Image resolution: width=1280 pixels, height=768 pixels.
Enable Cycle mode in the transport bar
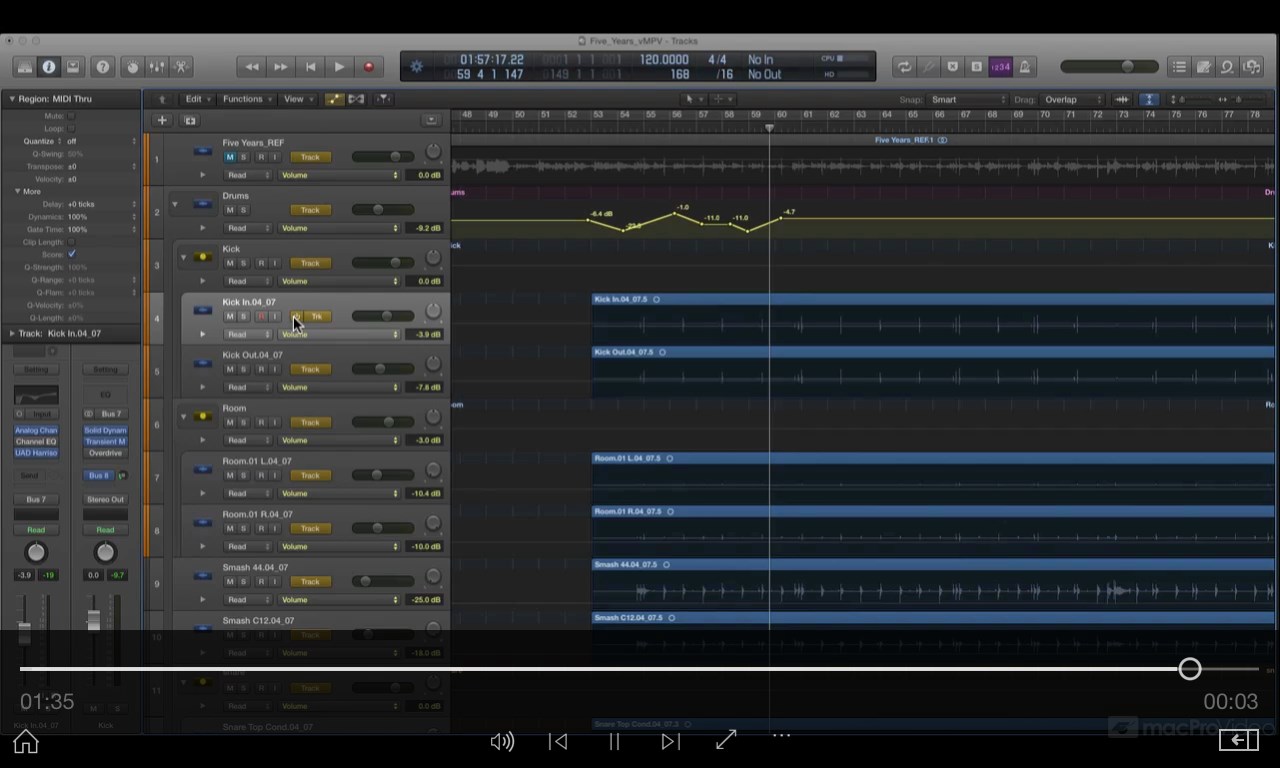point(904,66)
